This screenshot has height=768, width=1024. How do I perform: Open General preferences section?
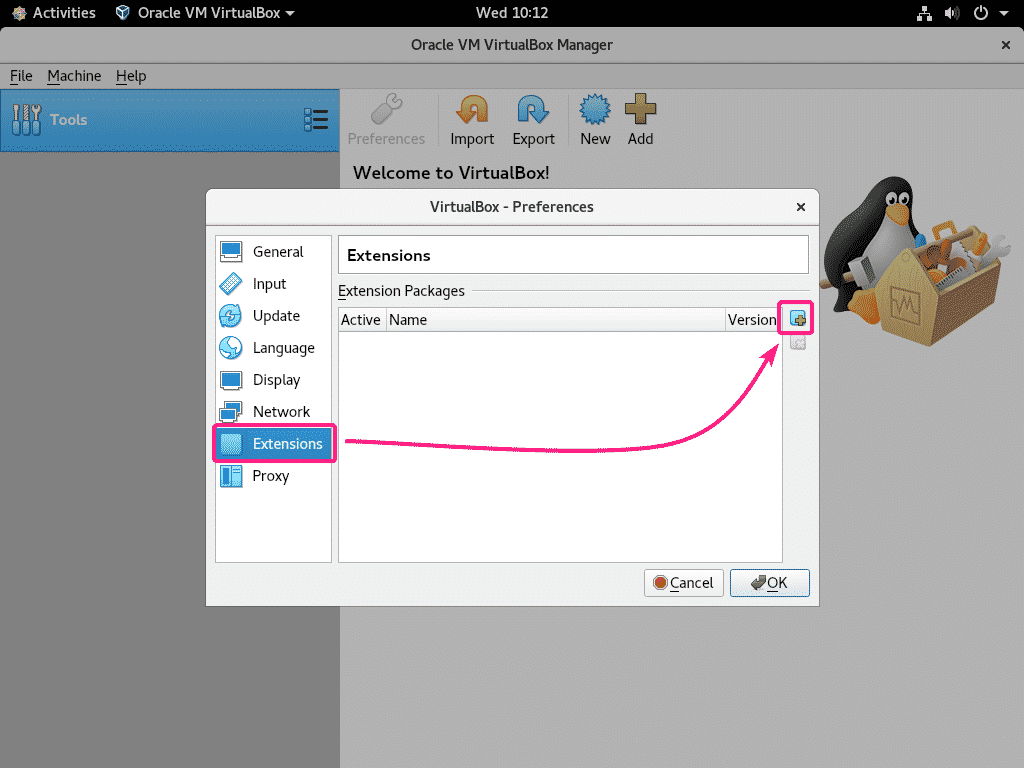point(274,251)
